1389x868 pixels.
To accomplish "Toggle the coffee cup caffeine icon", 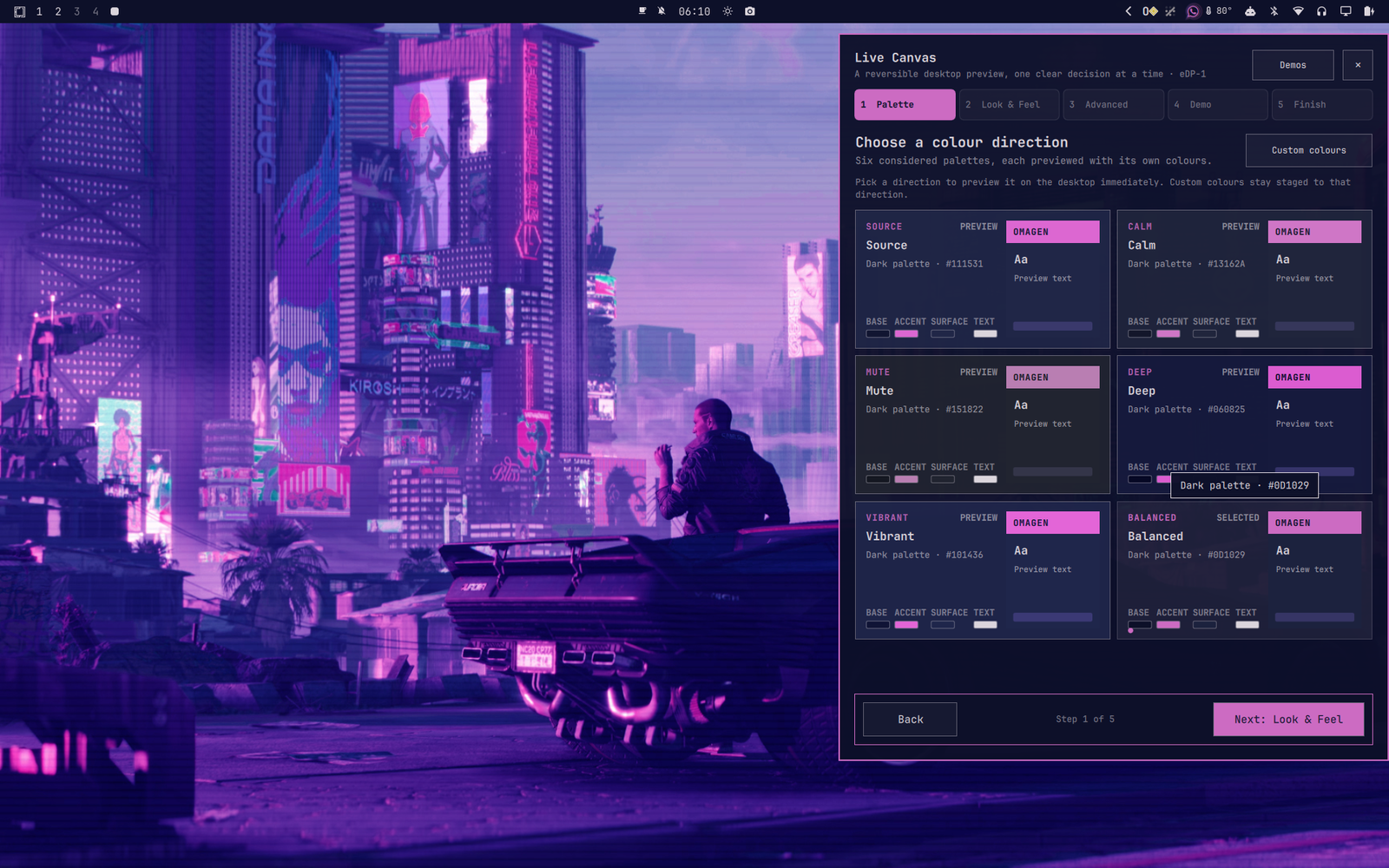I will pos(642,11).
